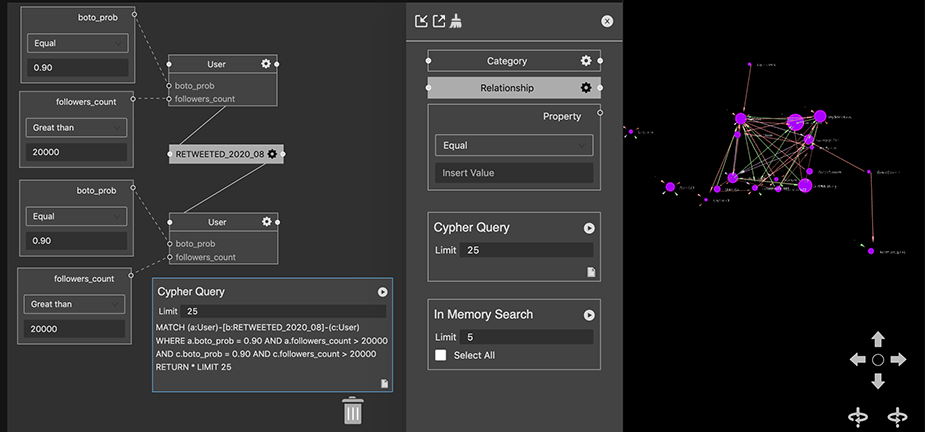Run the In Memory Search
The width and height of the screenshot is (925, 432).
589,315
